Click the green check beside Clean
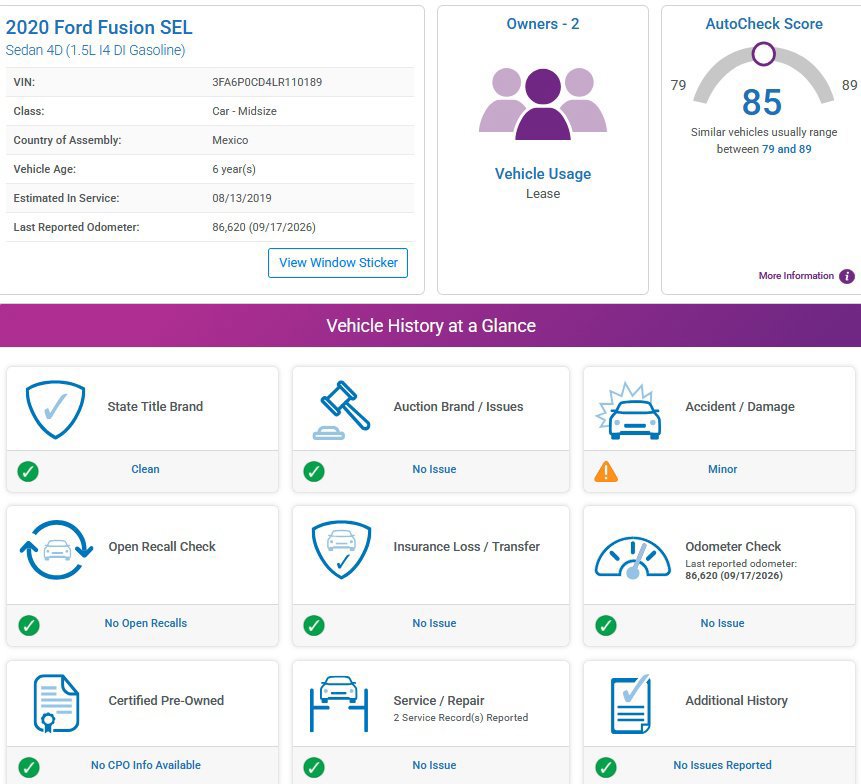This screenshot has width=861, height=784. pyautogui.click(x=28, y=471)
